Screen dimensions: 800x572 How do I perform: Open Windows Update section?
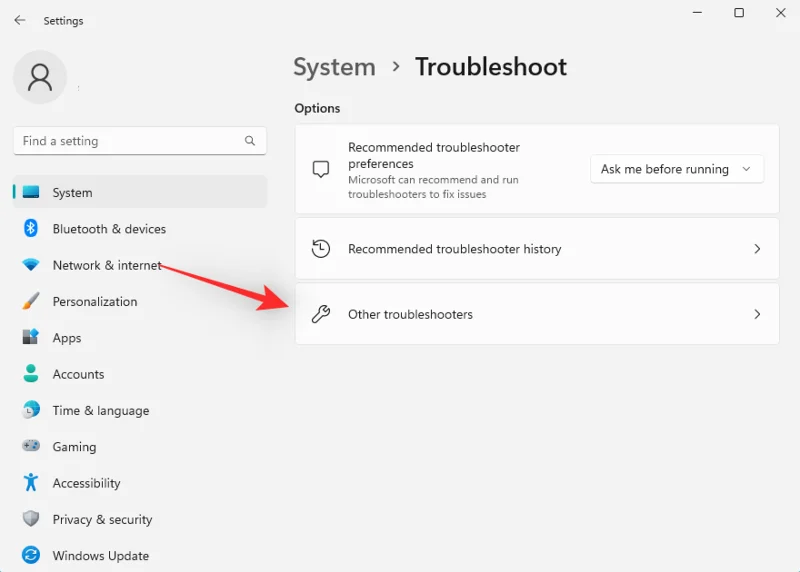[100, 556]
